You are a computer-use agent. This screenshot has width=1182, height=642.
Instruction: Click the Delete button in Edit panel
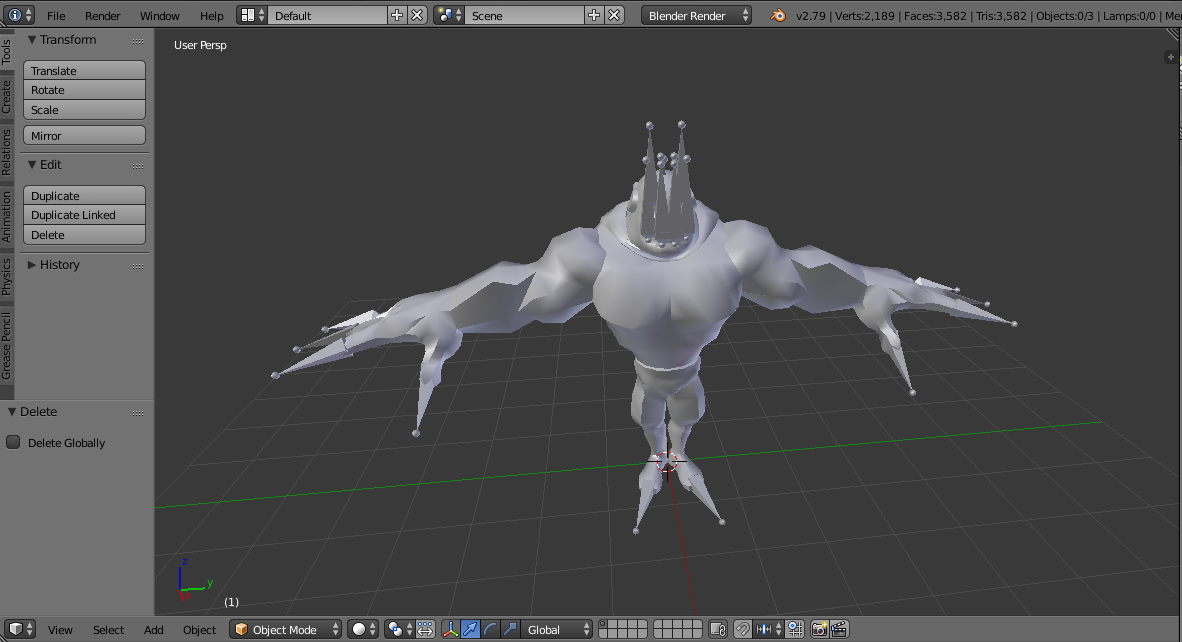(84, 234)
